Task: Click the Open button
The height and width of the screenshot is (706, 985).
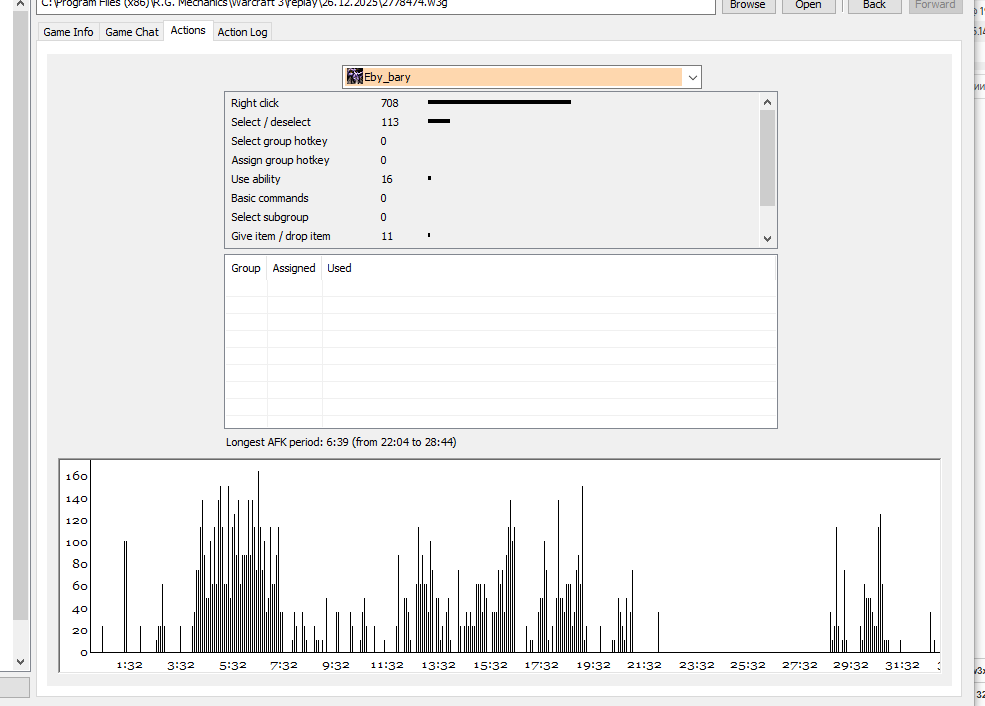Action: point(808,5)
